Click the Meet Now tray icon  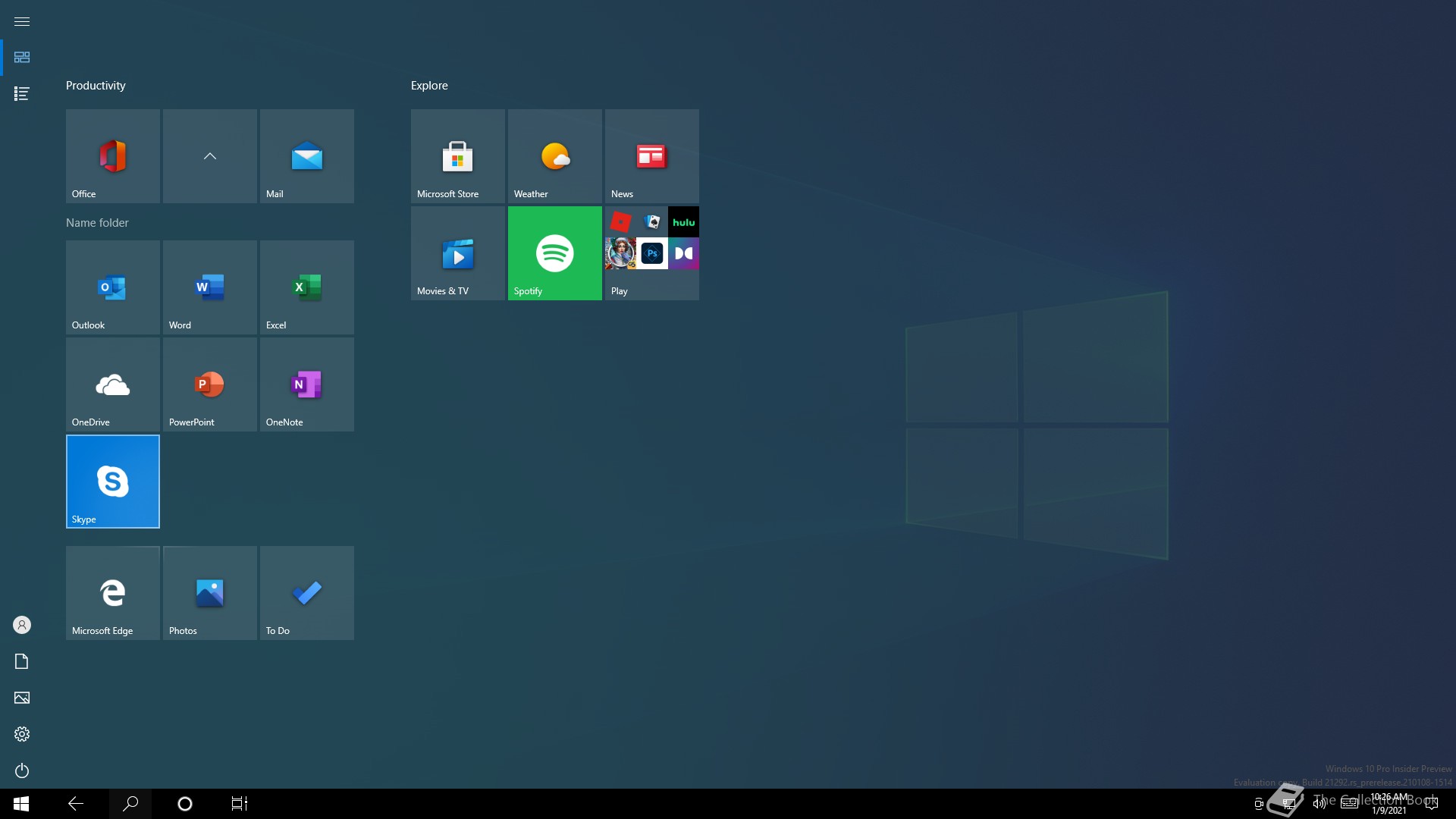(x=1259, y=804)
